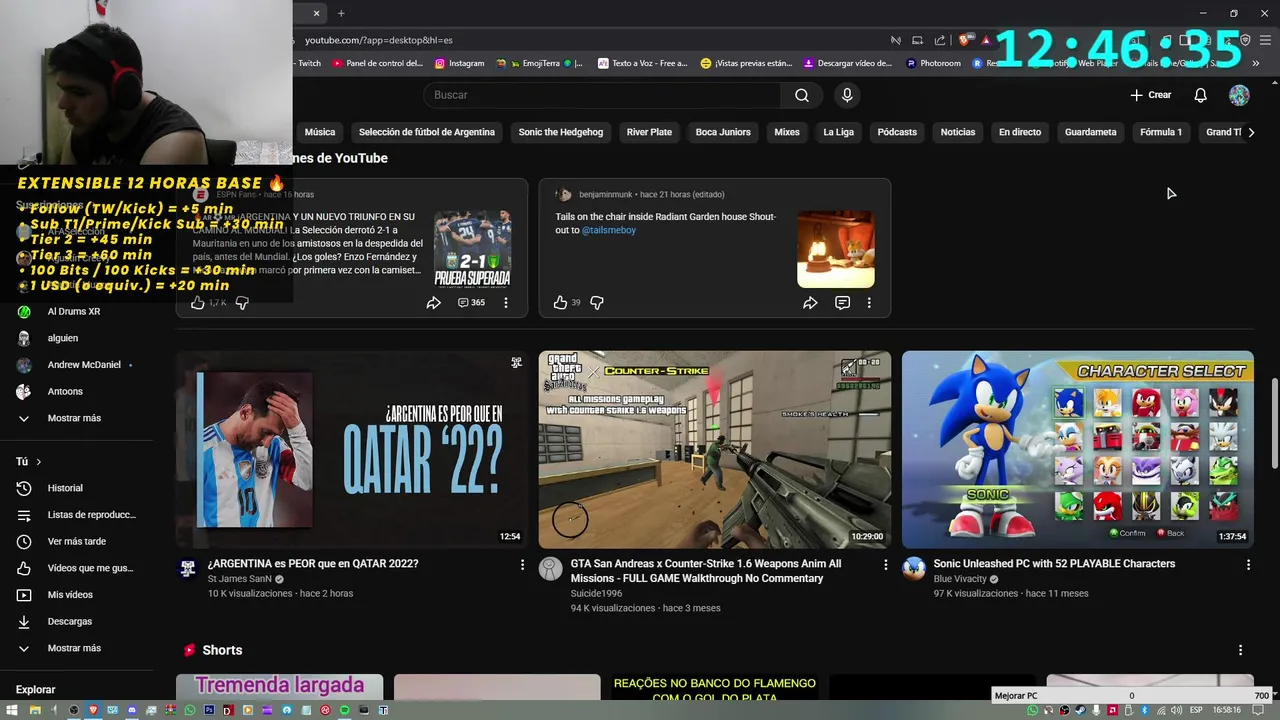Image resolution: width=1280 pixels, height=720 pixels.
Task: Open the Photoroom bookmark
Action: tap(933, 63)
